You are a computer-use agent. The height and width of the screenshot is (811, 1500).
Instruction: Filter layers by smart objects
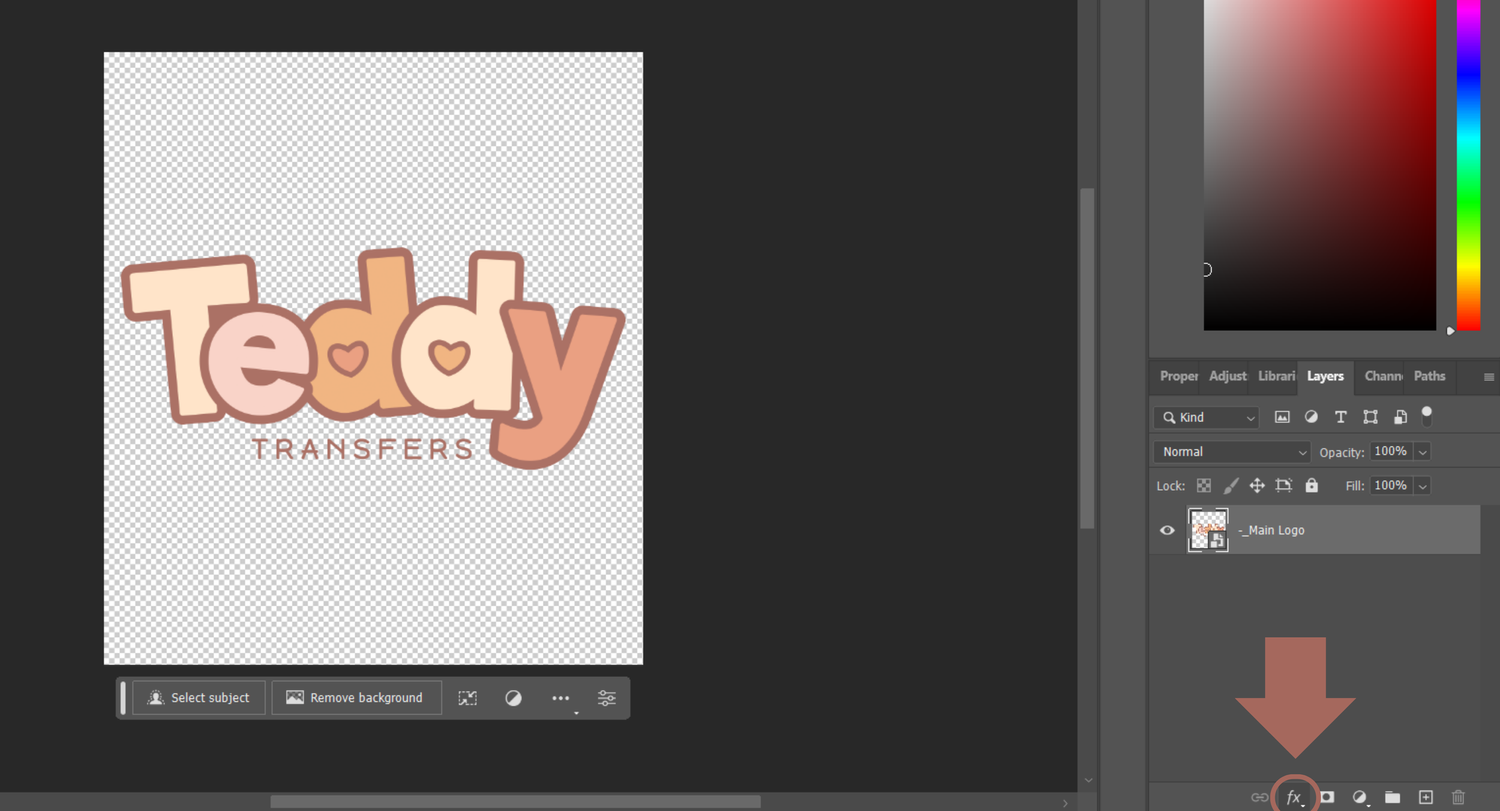click(1400, 417)
